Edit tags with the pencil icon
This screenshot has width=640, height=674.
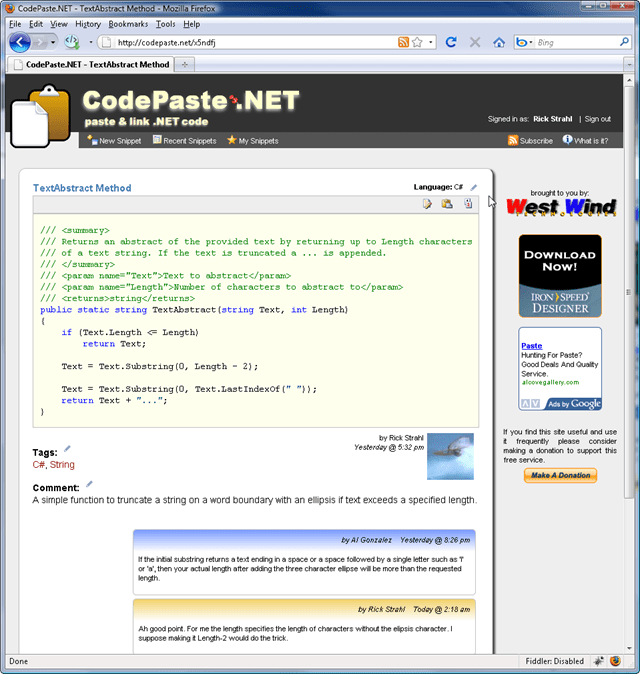pyautogui.click(x=67, y=449)
